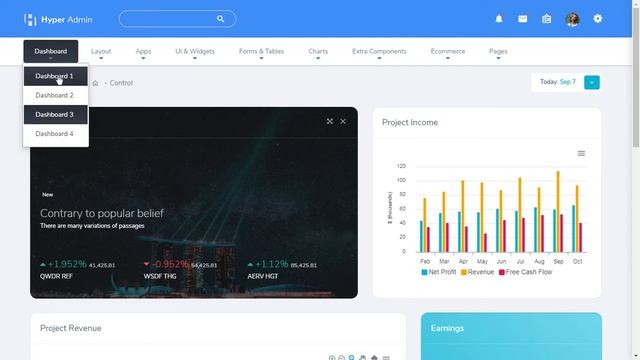Click the Control breadcrumb link
The height and width of the screenshot is (360, 640).
(x=121, y=83)
